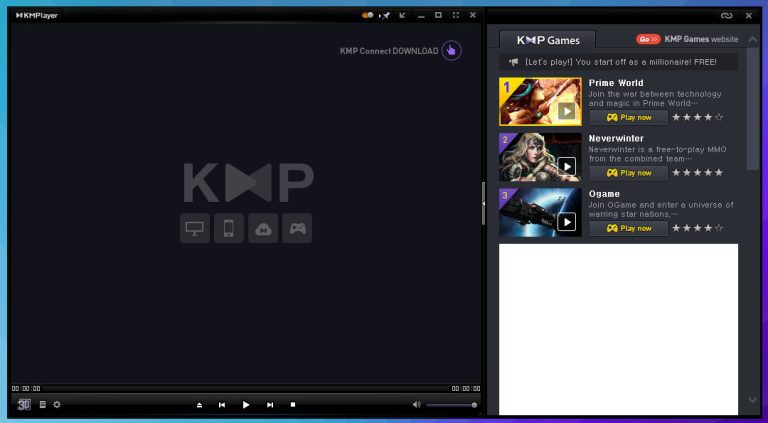Click Play now for Ogame
Image resolution: width=768 pixels, height=423 pixels.
(x=628, y=228)
